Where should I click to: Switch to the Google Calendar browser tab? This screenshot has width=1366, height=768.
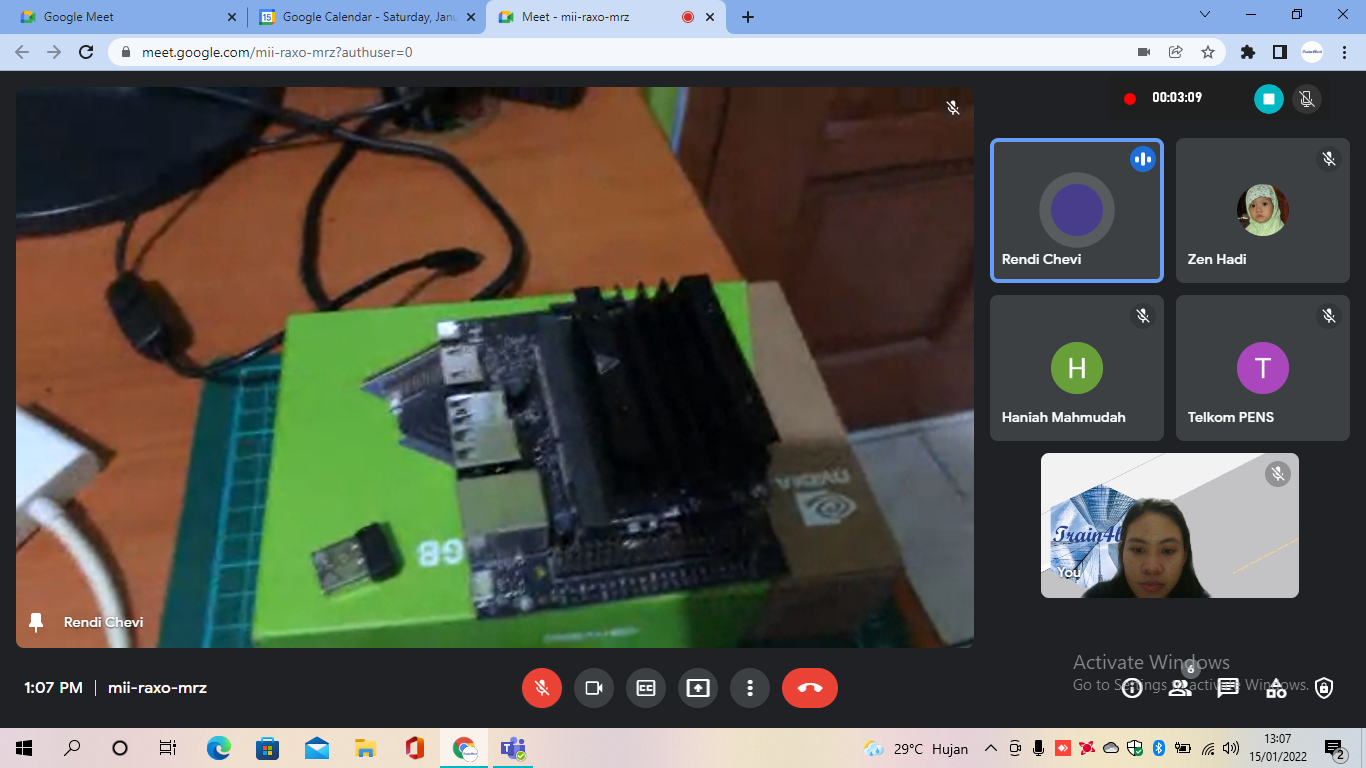point(366,17)
